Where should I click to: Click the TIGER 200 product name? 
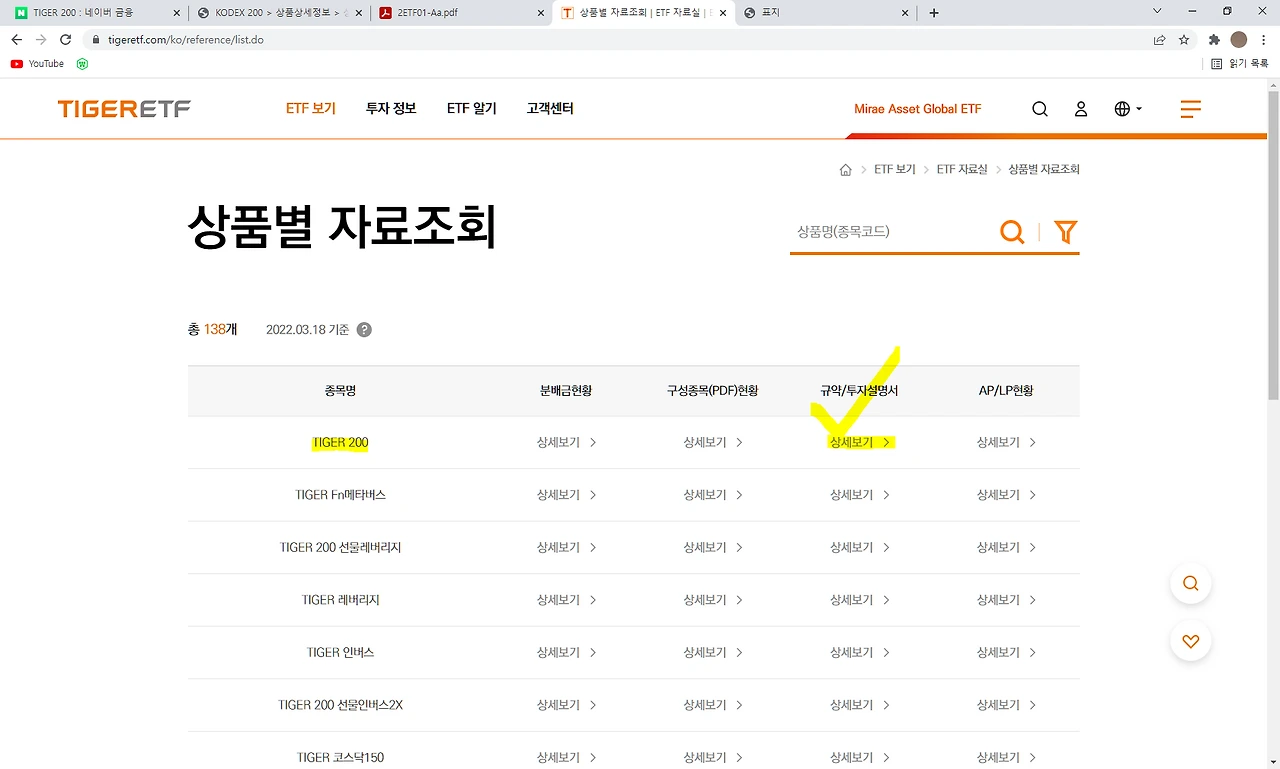340,442
